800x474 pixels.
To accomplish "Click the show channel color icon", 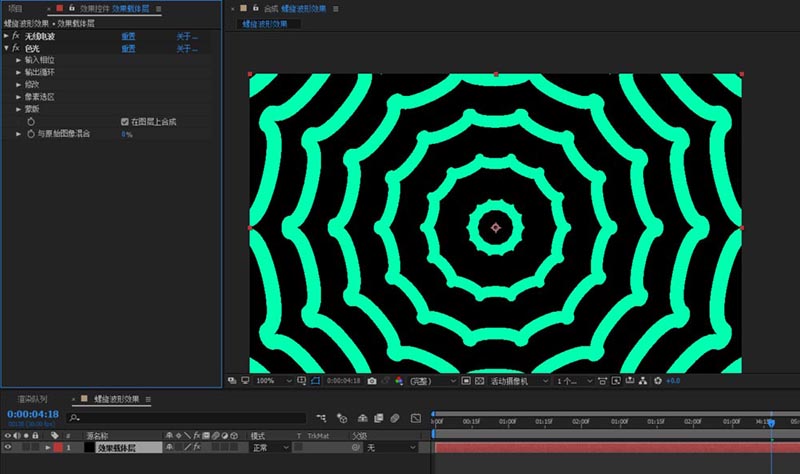I will 400,381.
